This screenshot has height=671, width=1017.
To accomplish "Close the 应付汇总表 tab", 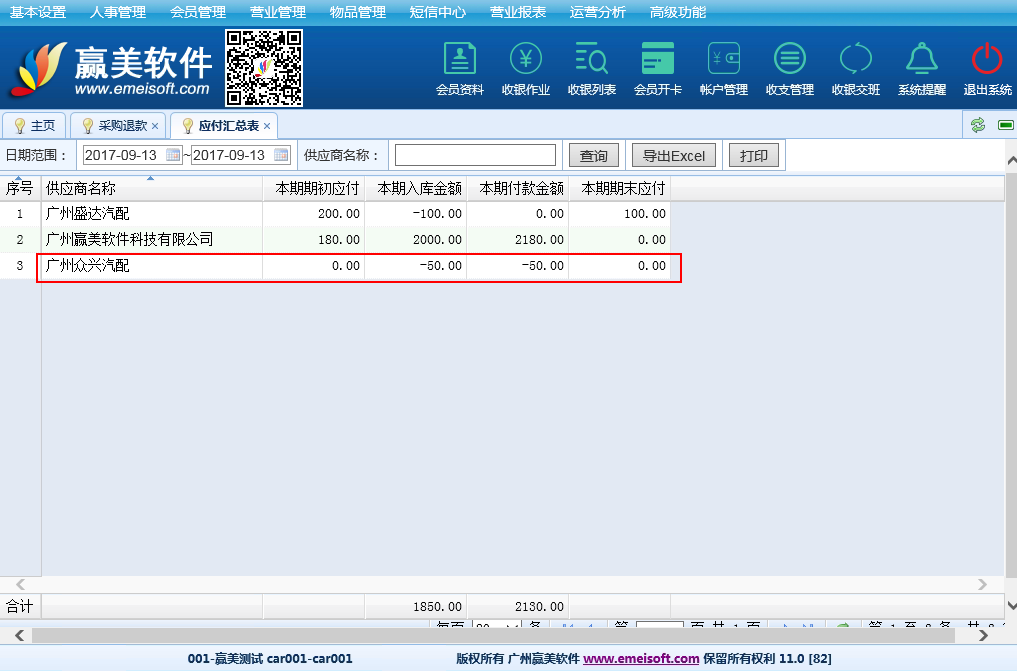I will [267, 126].
